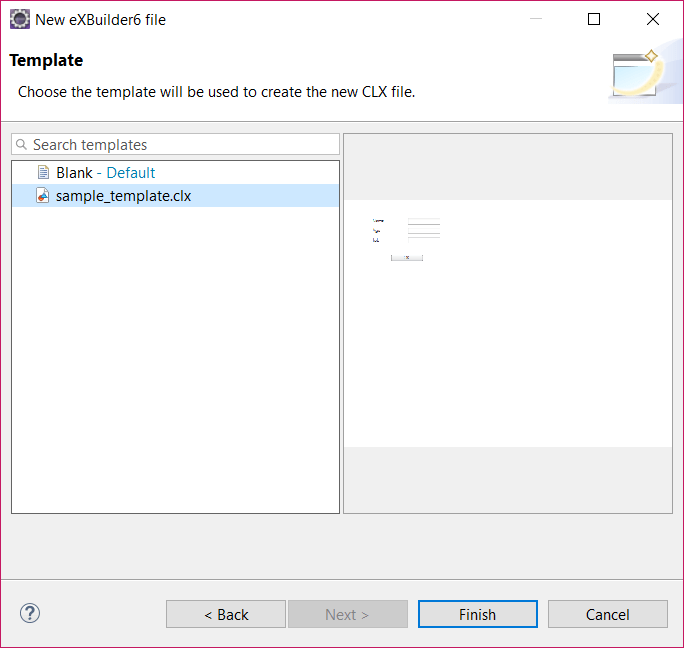Viewport: 684px width, 648px height.
Task: Click the disabled Next button
Action: point(347,614)
